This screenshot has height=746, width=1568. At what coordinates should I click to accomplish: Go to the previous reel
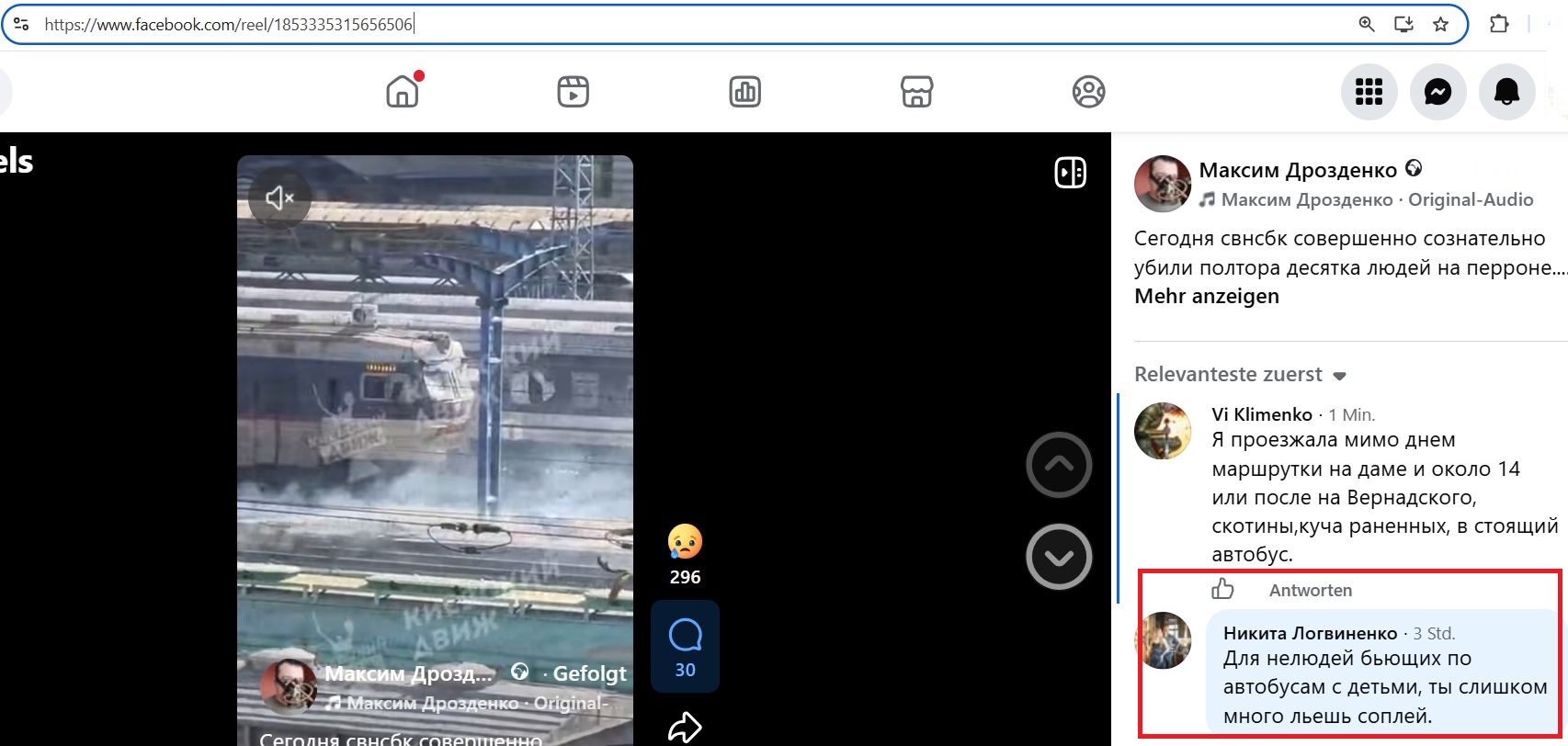click(1059, 465)
